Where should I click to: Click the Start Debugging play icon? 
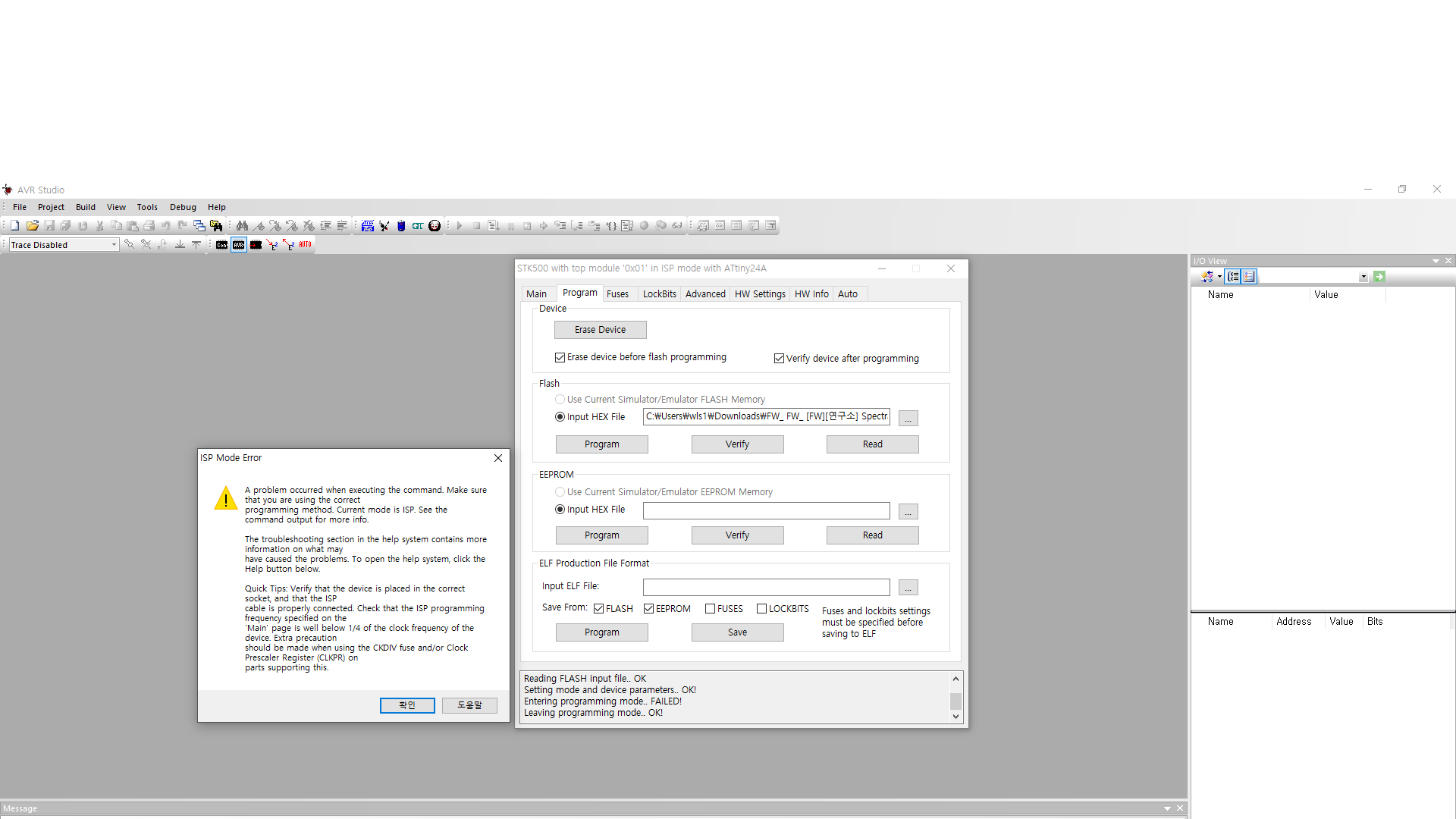pos(460,225)
